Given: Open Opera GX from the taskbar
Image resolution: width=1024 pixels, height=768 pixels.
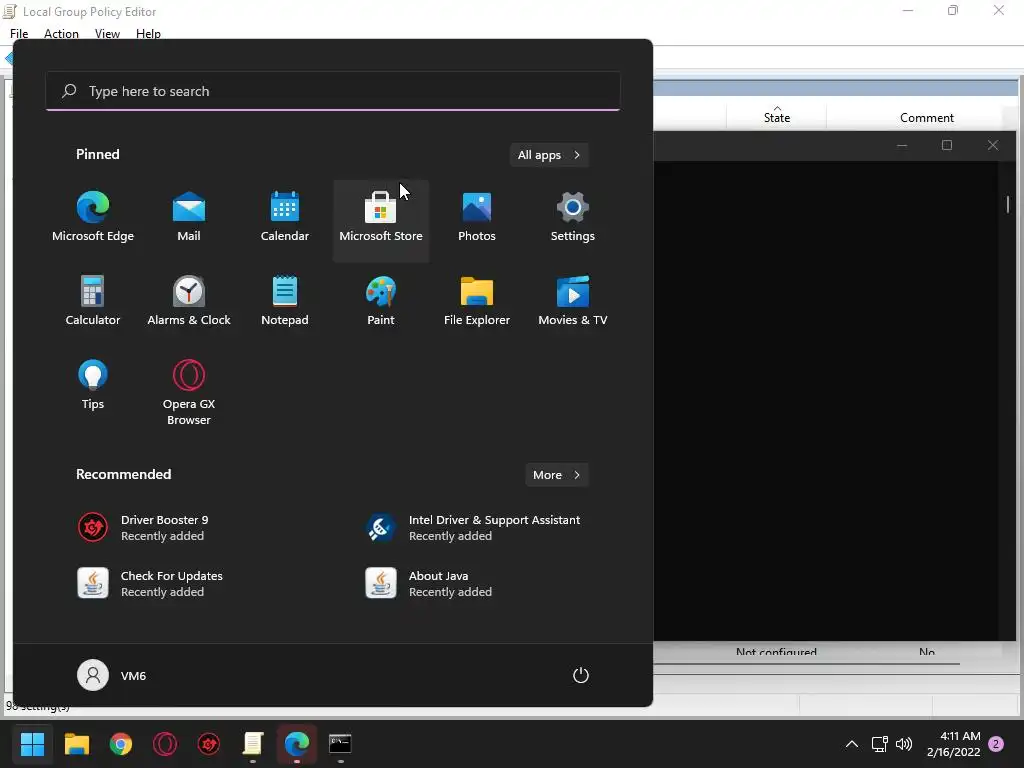Looking at the screenshot, I should click(165, 744).
